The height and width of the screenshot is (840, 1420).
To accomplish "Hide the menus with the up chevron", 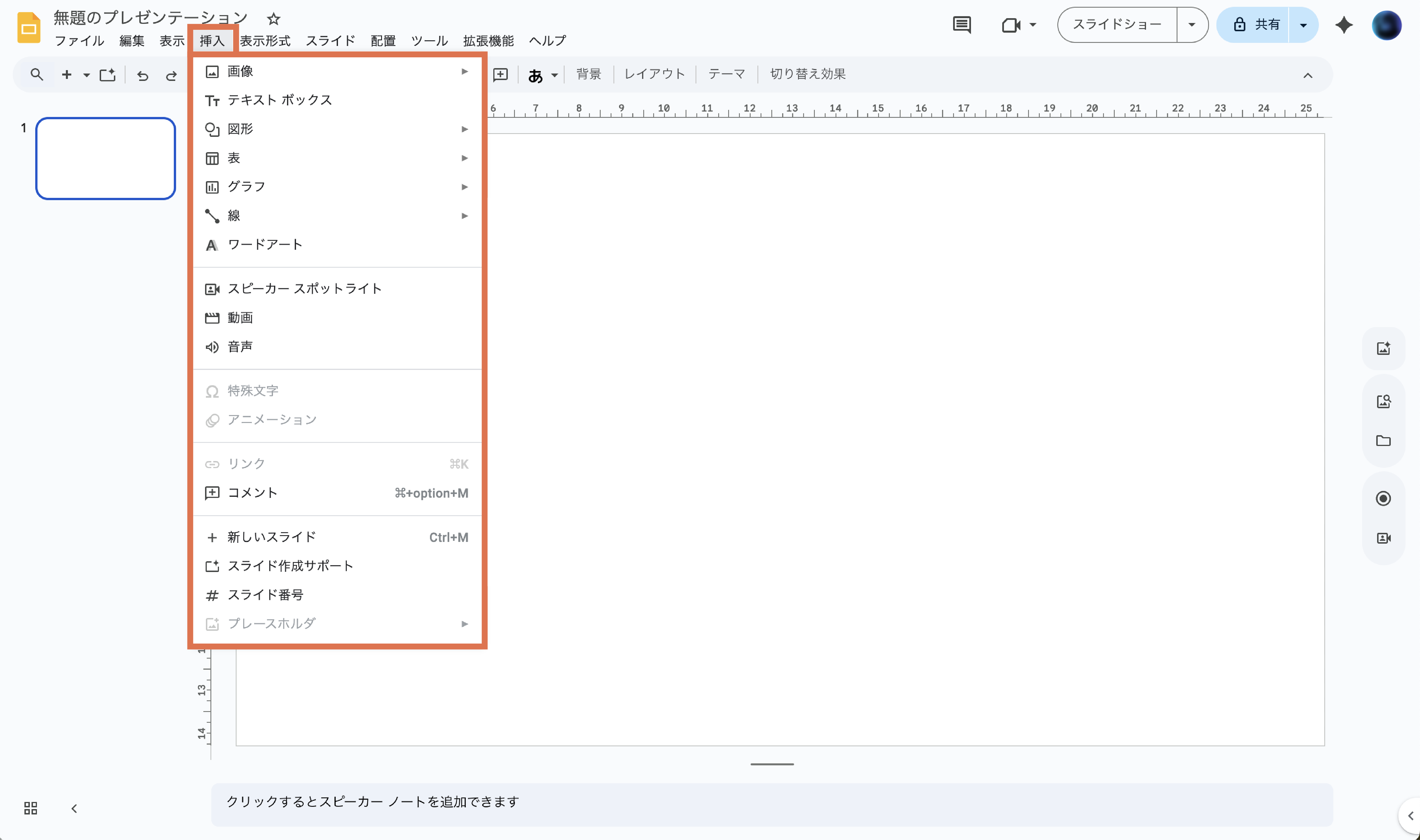I will [1307, 75].
